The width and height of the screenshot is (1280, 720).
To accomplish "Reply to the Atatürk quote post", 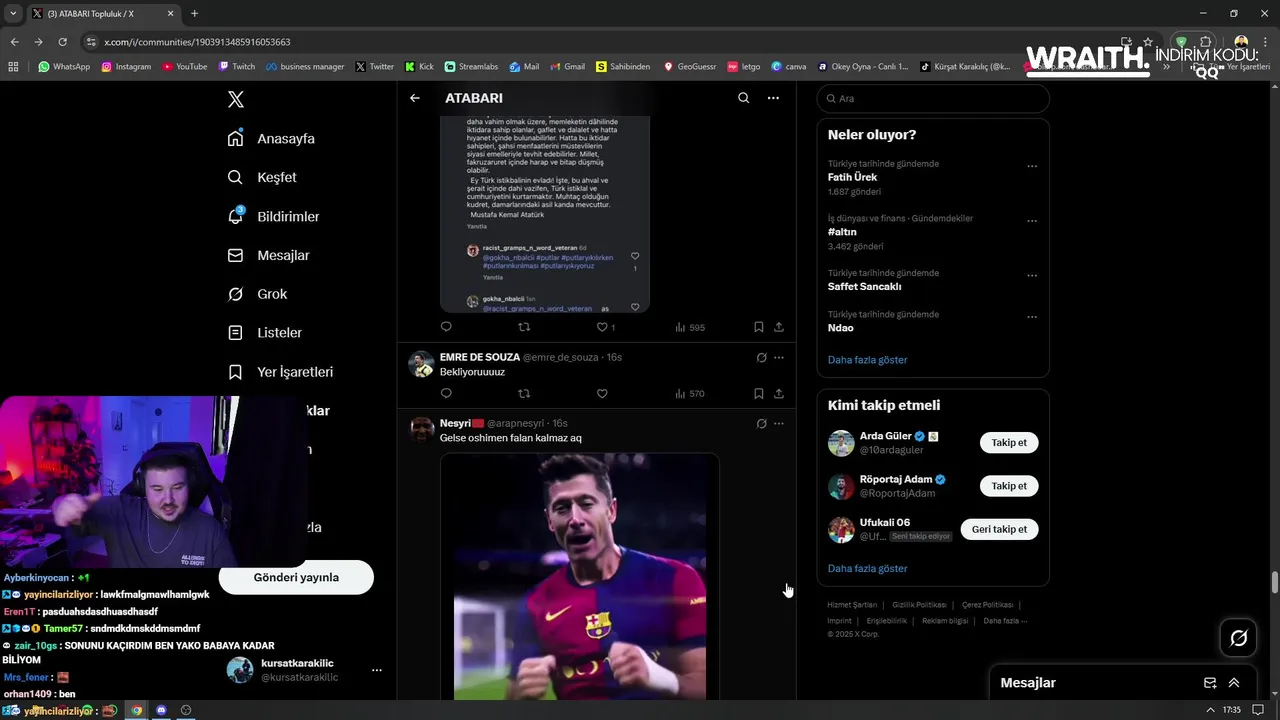I will pyautogui.click(x=446, y=327).
